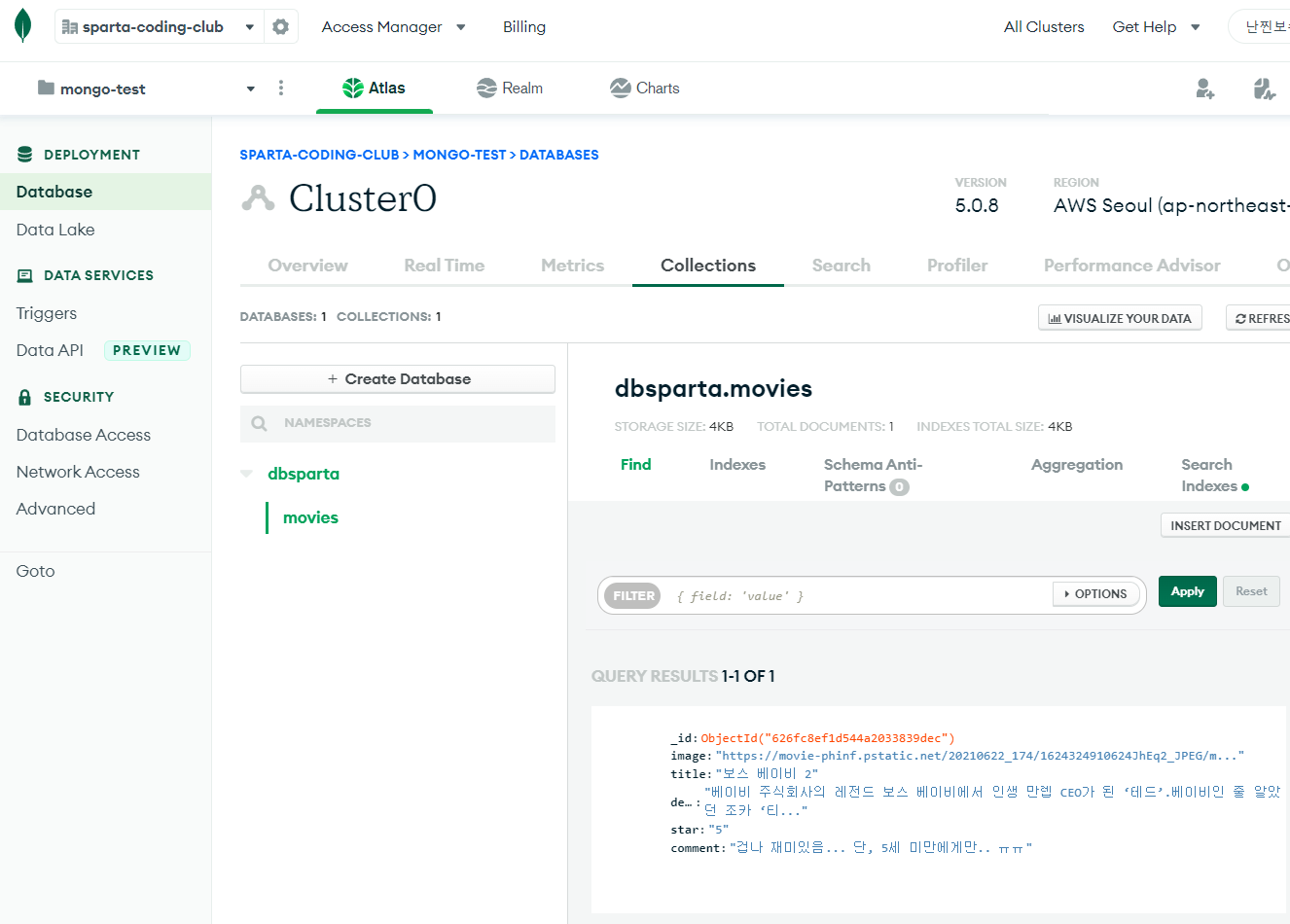The height and width of the screenshot is (924, 1290).
Task: Reset the filter query
Action: point(1251,591)
